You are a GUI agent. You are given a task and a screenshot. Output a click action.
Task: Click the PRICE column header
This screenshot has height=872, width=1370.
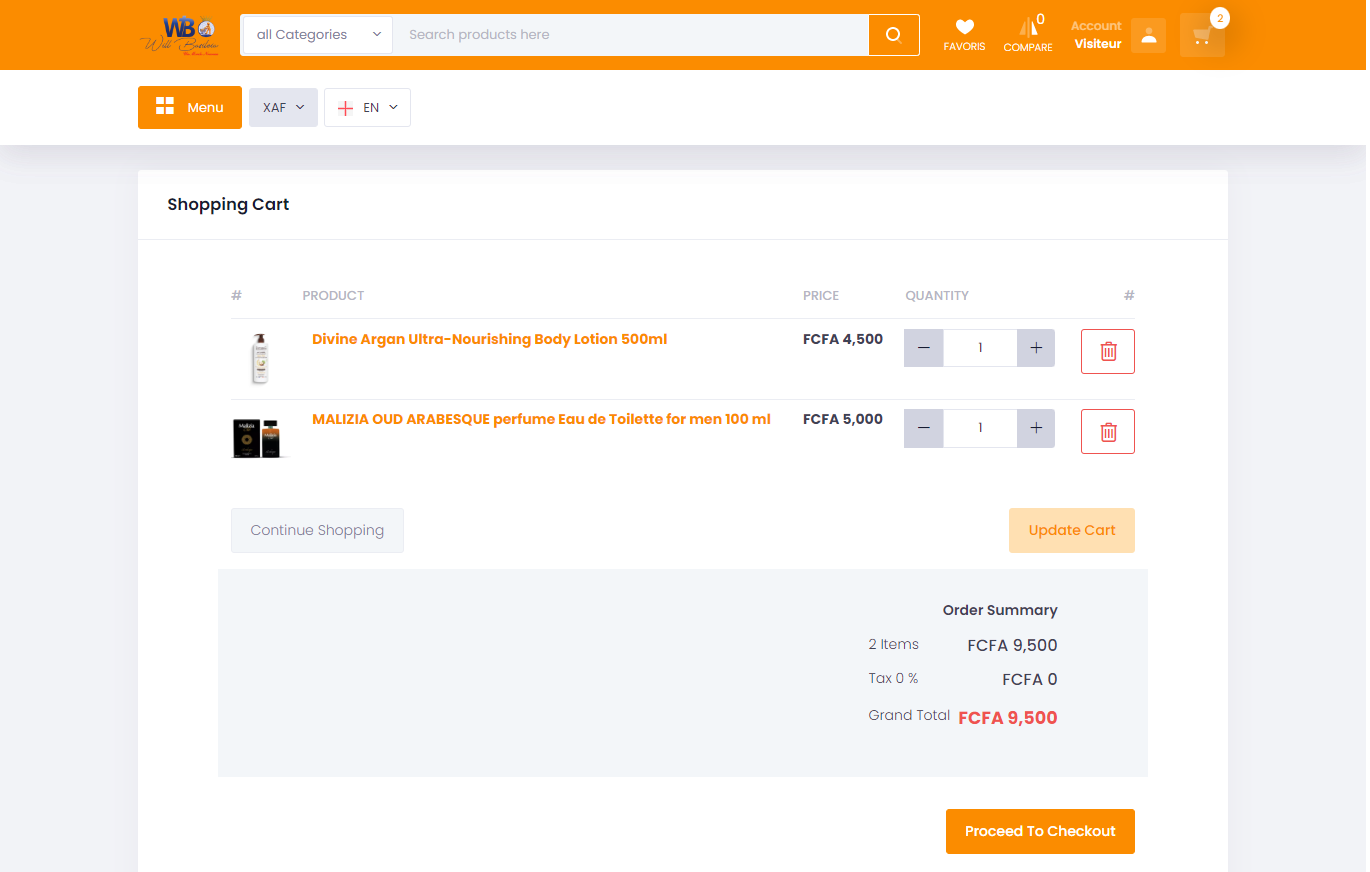(x=821, y=295)
